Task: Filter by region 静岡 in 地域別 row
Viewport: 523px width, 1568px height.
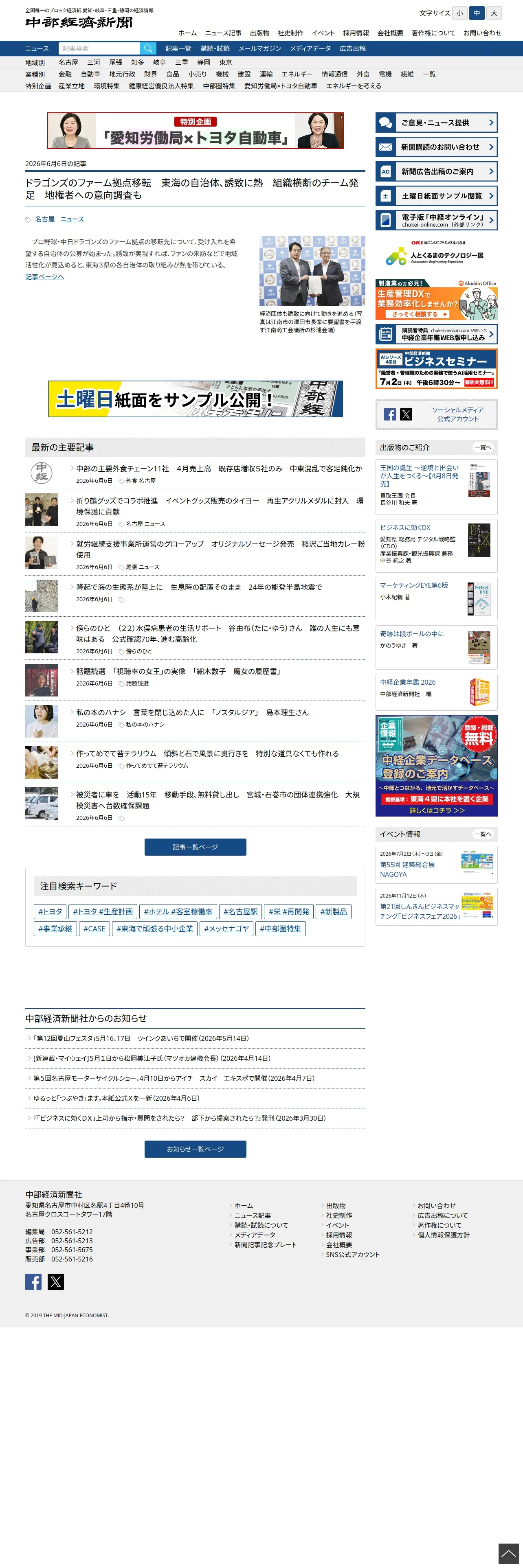Action: pyautogui.click(x=203, y=63)
